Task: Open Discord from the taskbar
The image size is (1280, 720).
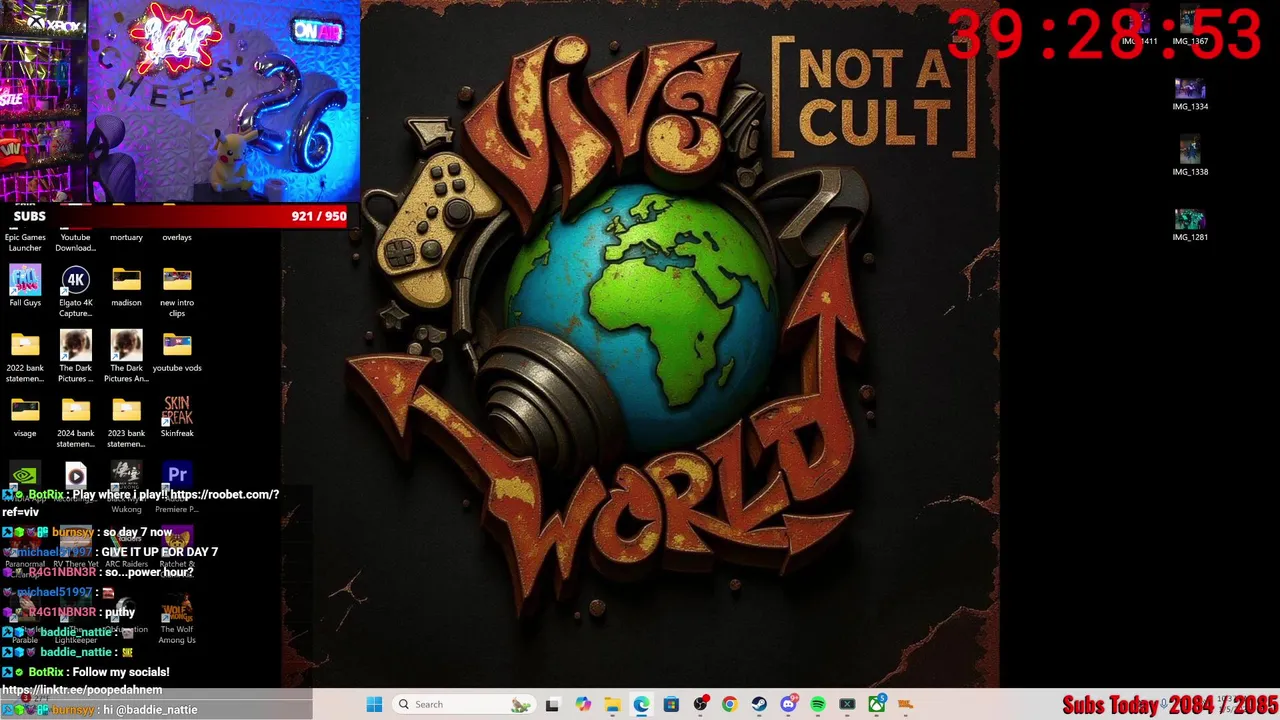Action: pyautogui.click(x=788, y=704)
